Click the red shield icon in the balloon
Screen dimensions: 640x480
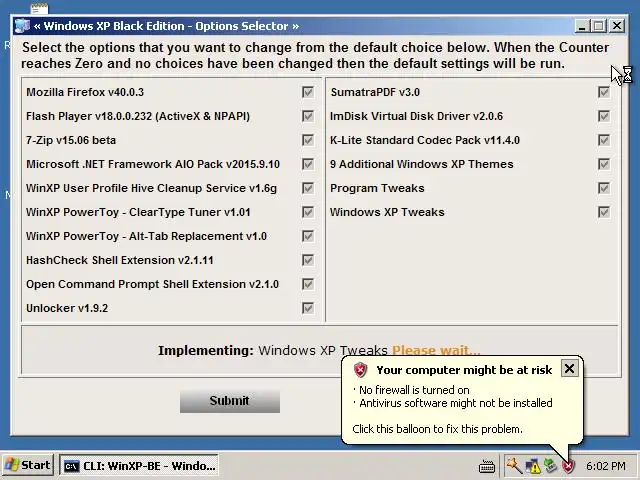360,370
